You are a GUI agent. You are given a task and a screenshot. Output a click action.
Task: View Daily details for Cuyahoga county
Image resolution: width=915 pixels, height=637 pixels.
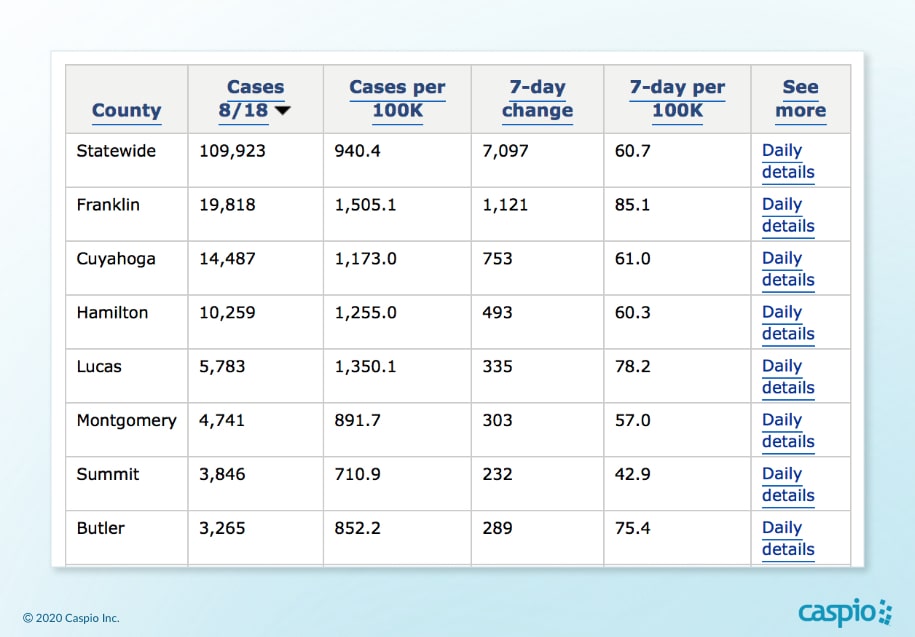click(x=787, y=269)
